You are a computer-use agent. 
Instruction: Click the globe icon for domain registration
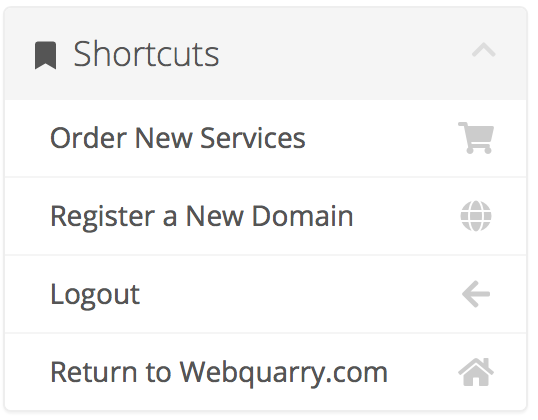tap(476, 216)
